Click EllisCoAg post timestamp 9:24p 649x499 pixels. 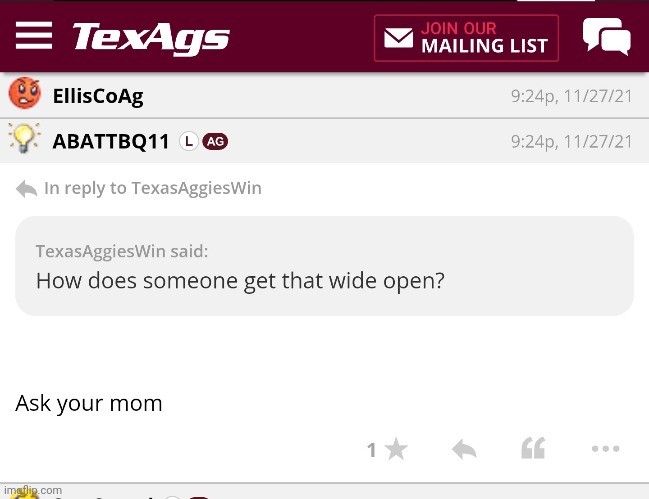[571, 97]
